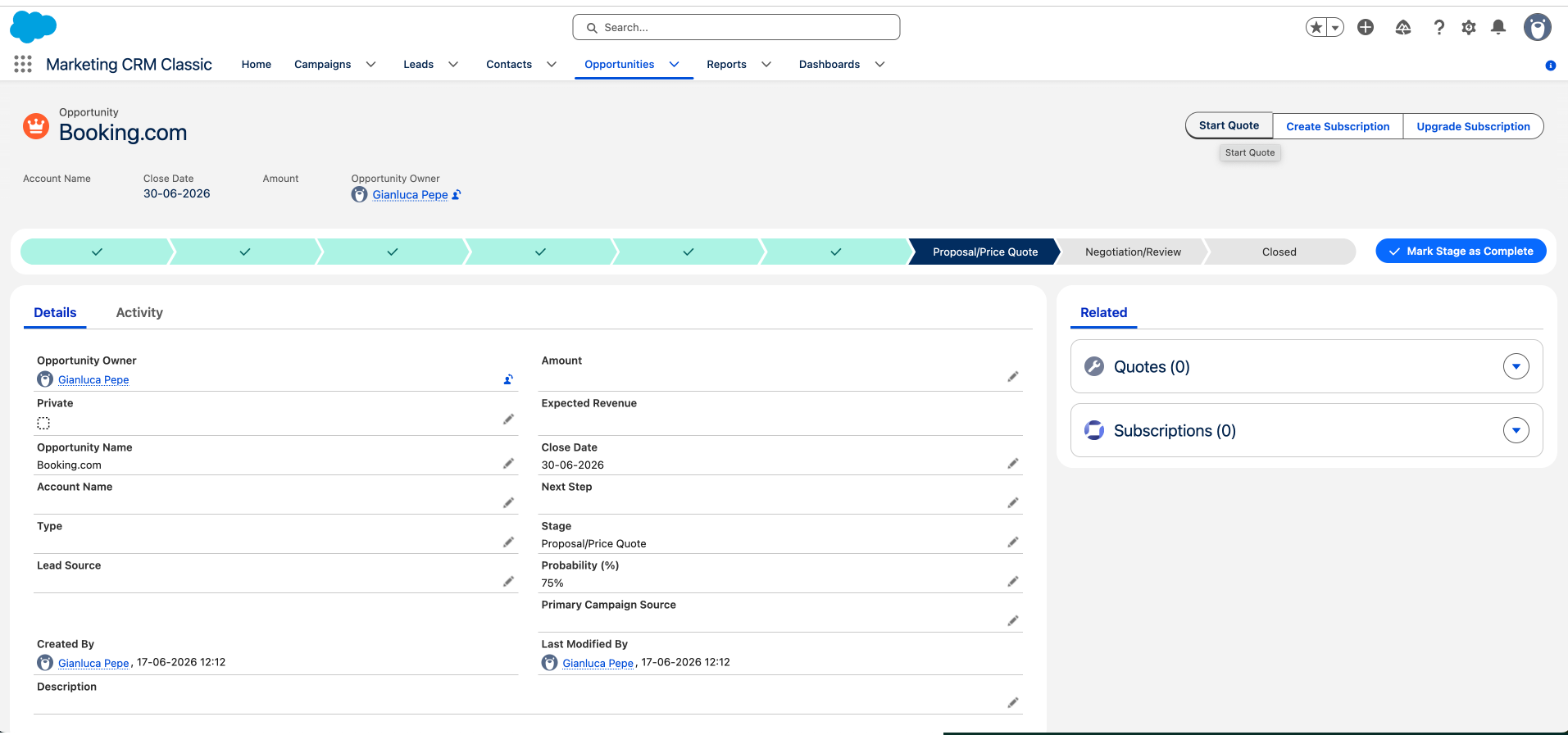This screenshot has width=1568, height=735.
Task: Expand the Reports nav dropdown chevron
Action: coord(766,64)
